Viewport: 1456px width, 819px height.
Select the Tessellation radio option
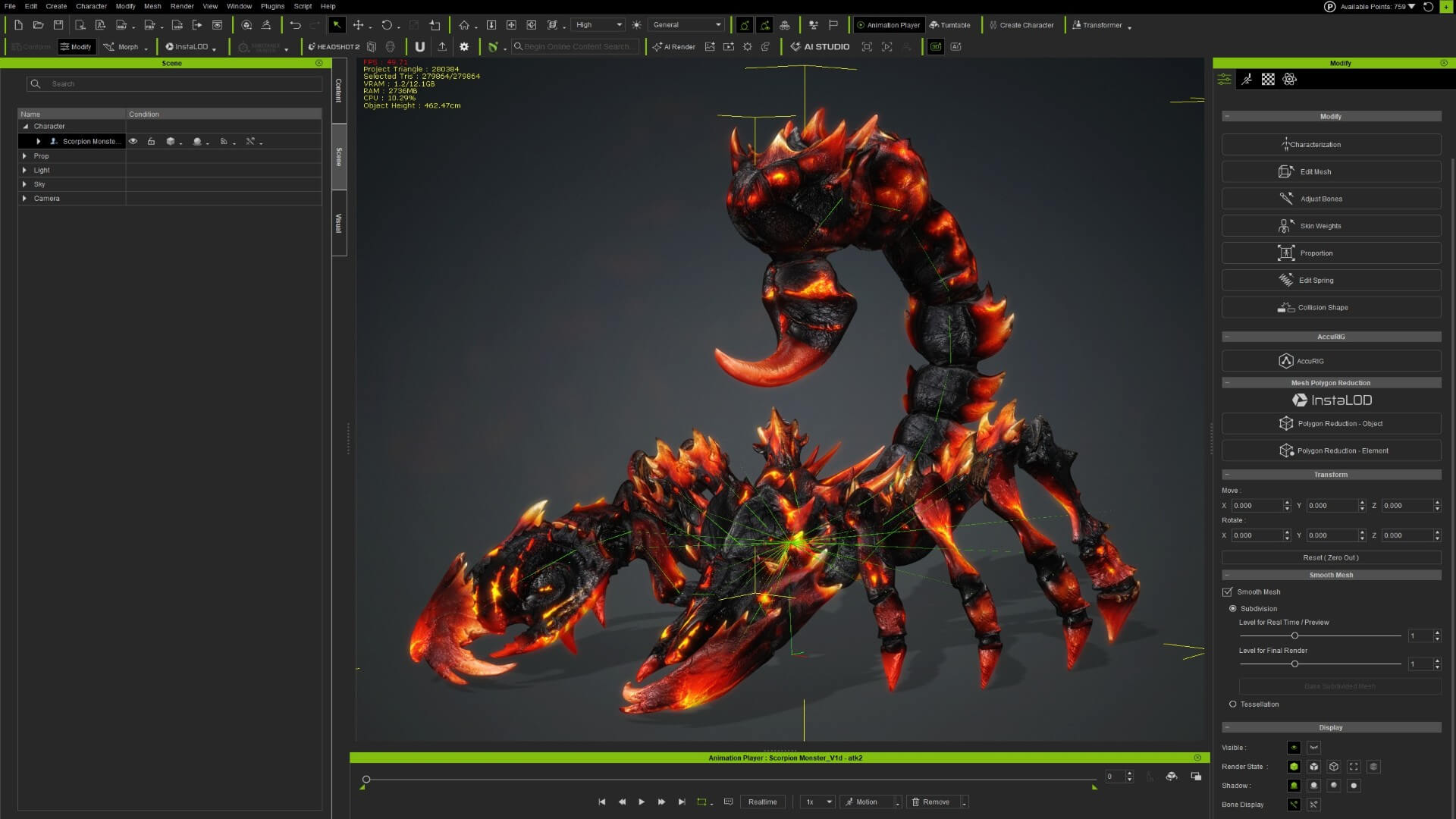(1233, 704)
